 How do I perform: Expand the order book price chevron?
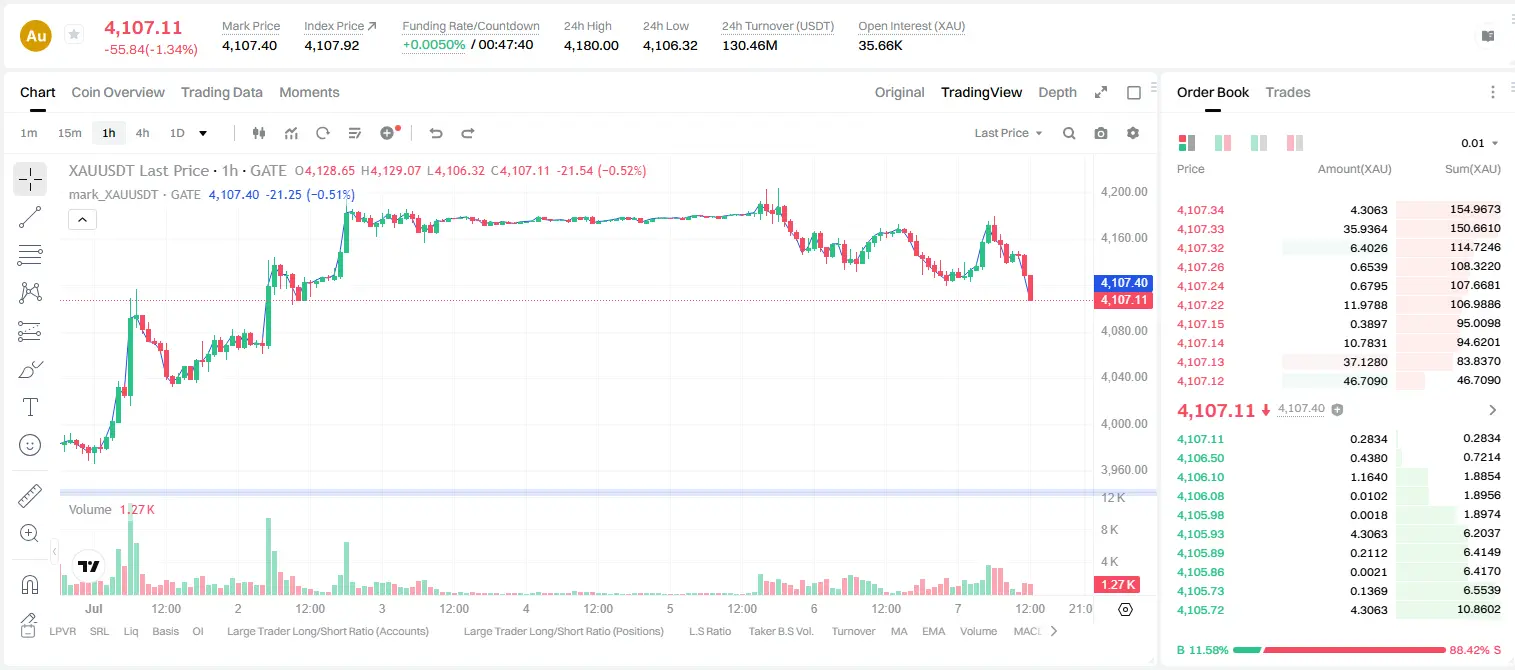click(1493, 410)
